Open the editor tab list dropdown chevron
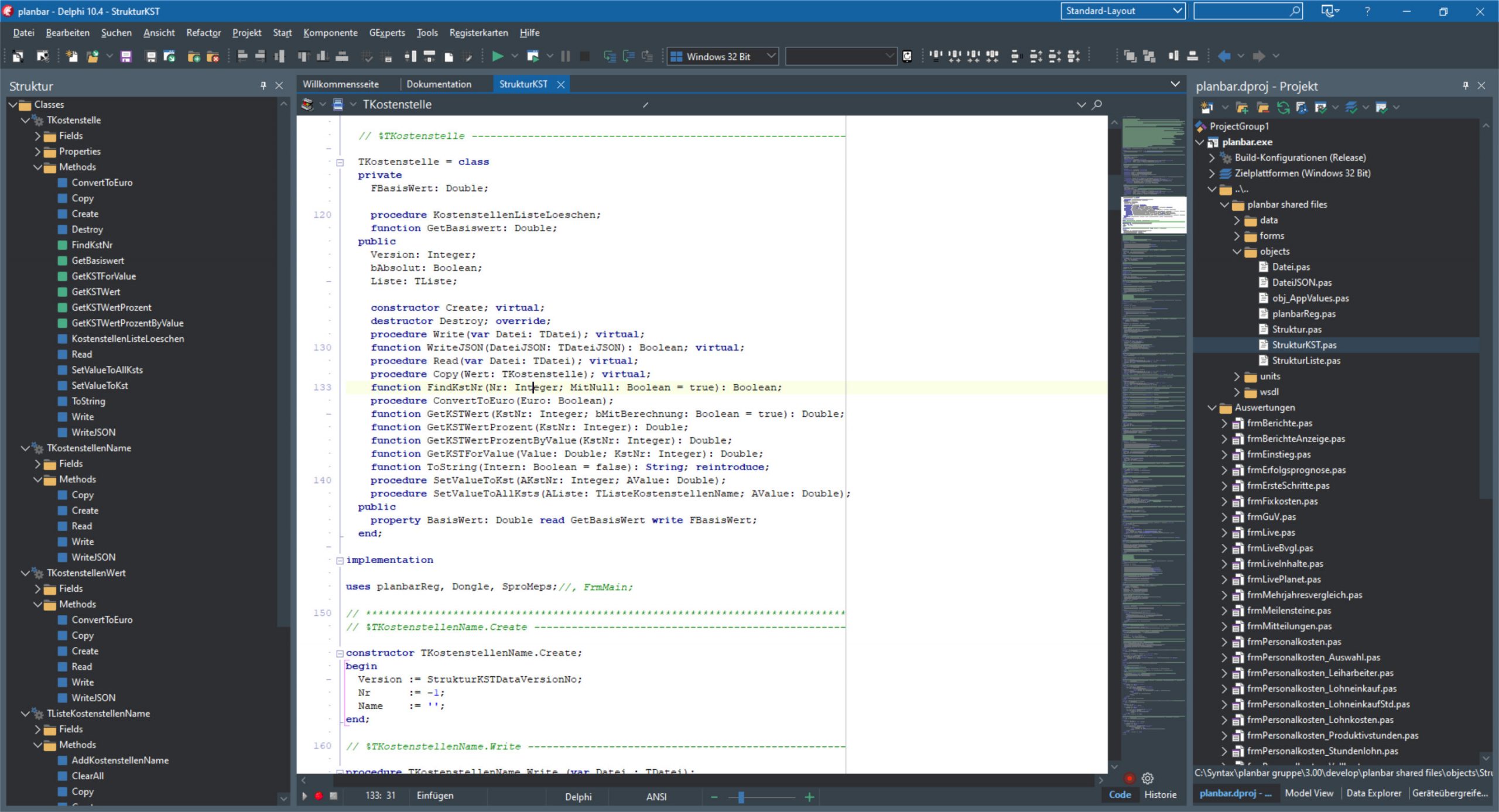This screenshot has width=1499, height=812. tap(1175, 84)
